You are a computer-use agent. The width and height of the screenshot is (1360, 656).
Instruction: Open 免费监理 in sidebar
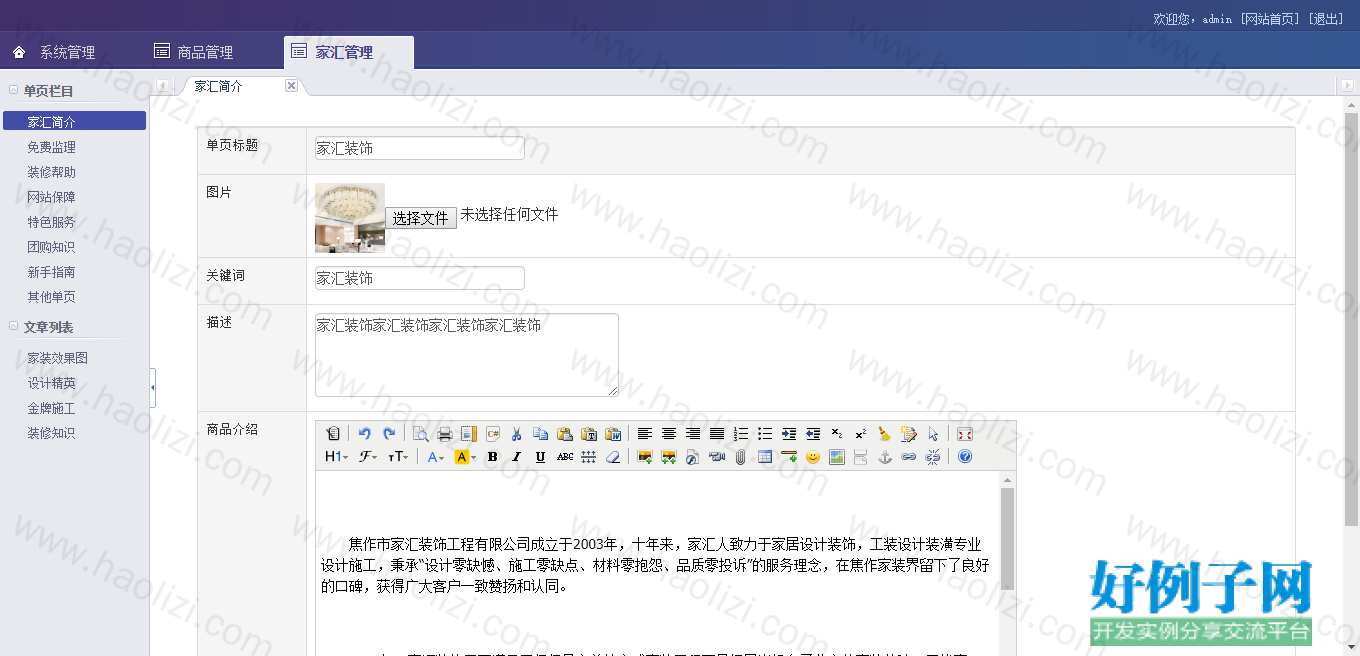[52, 147]
